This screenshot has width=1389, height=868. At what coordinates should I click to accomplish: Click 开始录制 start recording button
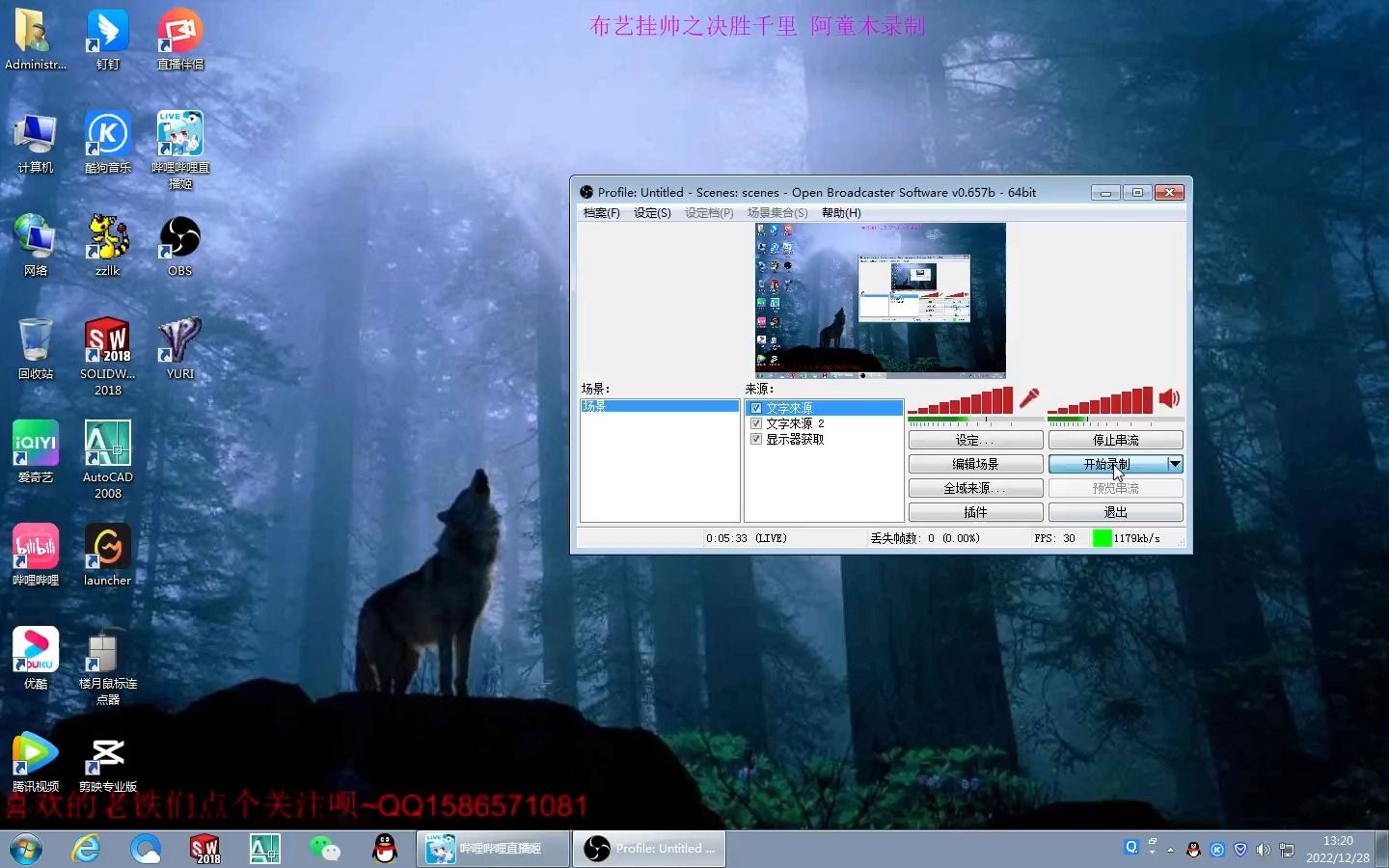[x=1106, y=464]
